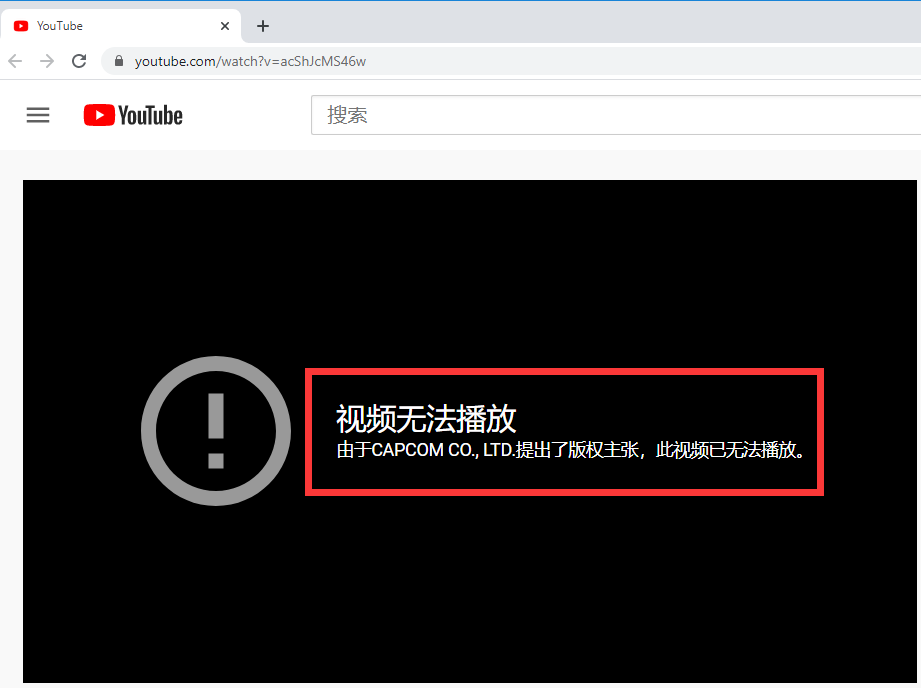Screen dimensions: 921x688
Task: Click the 视频无法播放 heading text
Action: [426, 419]
